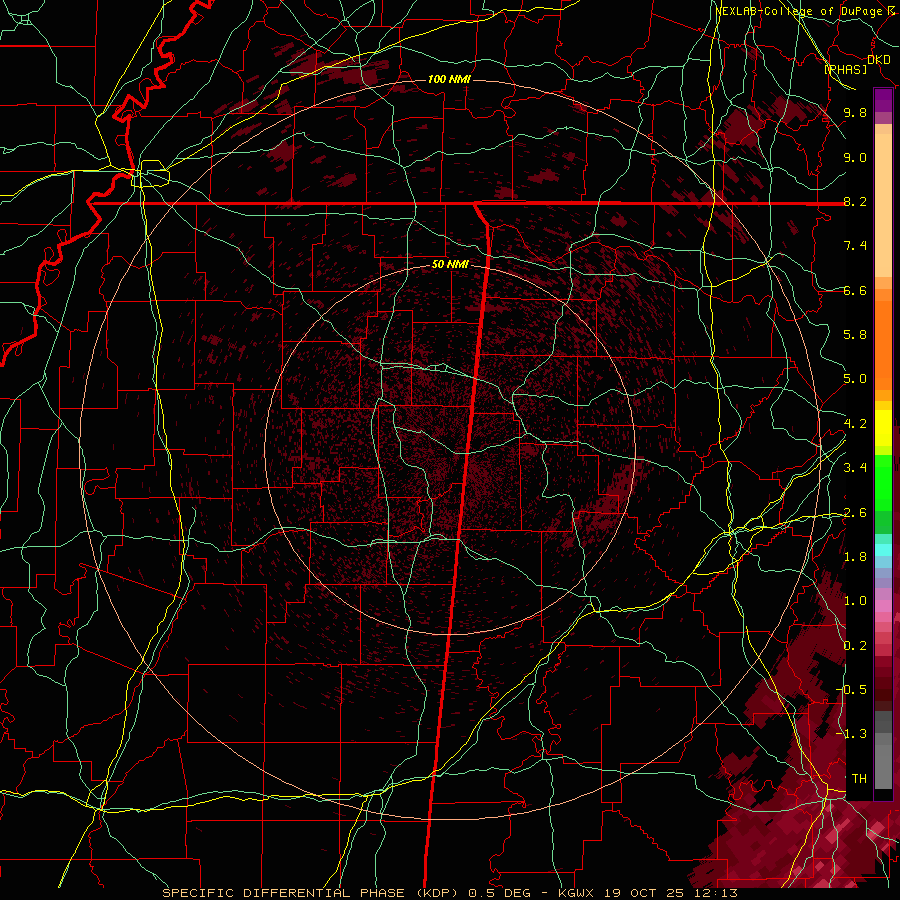This screenshot has height=900, width=900.
Task: Click the 12:13 timestamp in caption
Action: 715,893
